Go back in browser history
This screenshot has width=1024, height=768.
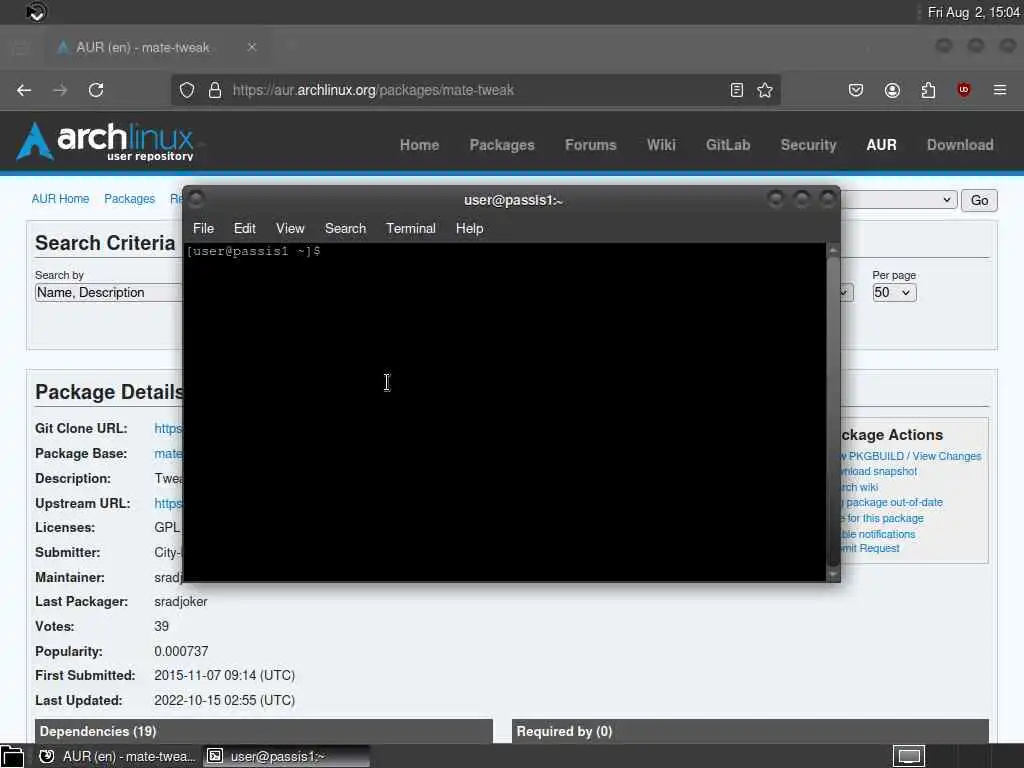tap(24, 90)
